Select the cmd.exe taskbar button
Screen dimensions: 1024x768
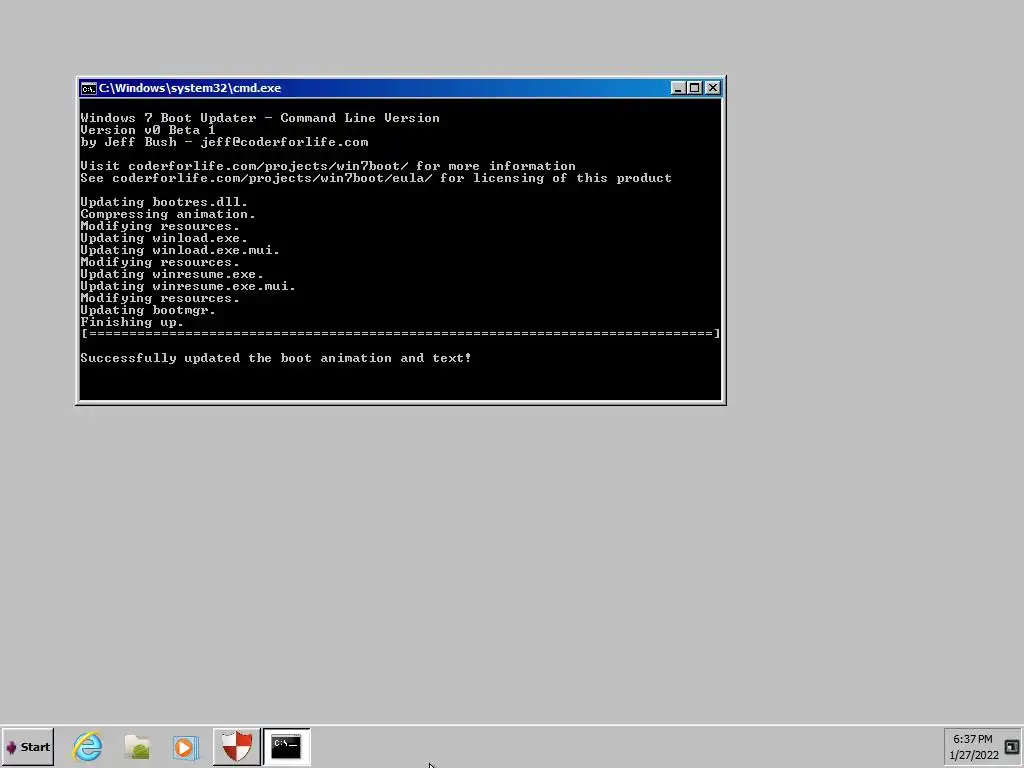pyautogui.click(x=286, y=746)
